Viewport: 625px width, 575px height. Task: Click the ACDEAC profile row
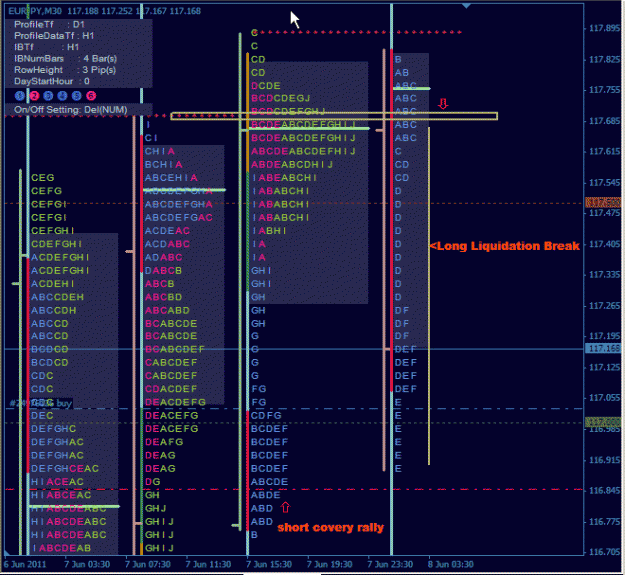[167, 231]
